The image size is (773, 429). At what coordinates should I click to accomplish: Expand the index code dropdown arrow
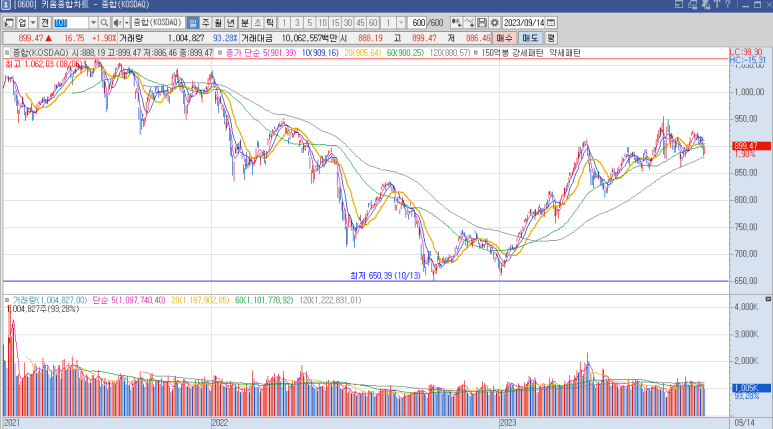click(x=93, y=23)
